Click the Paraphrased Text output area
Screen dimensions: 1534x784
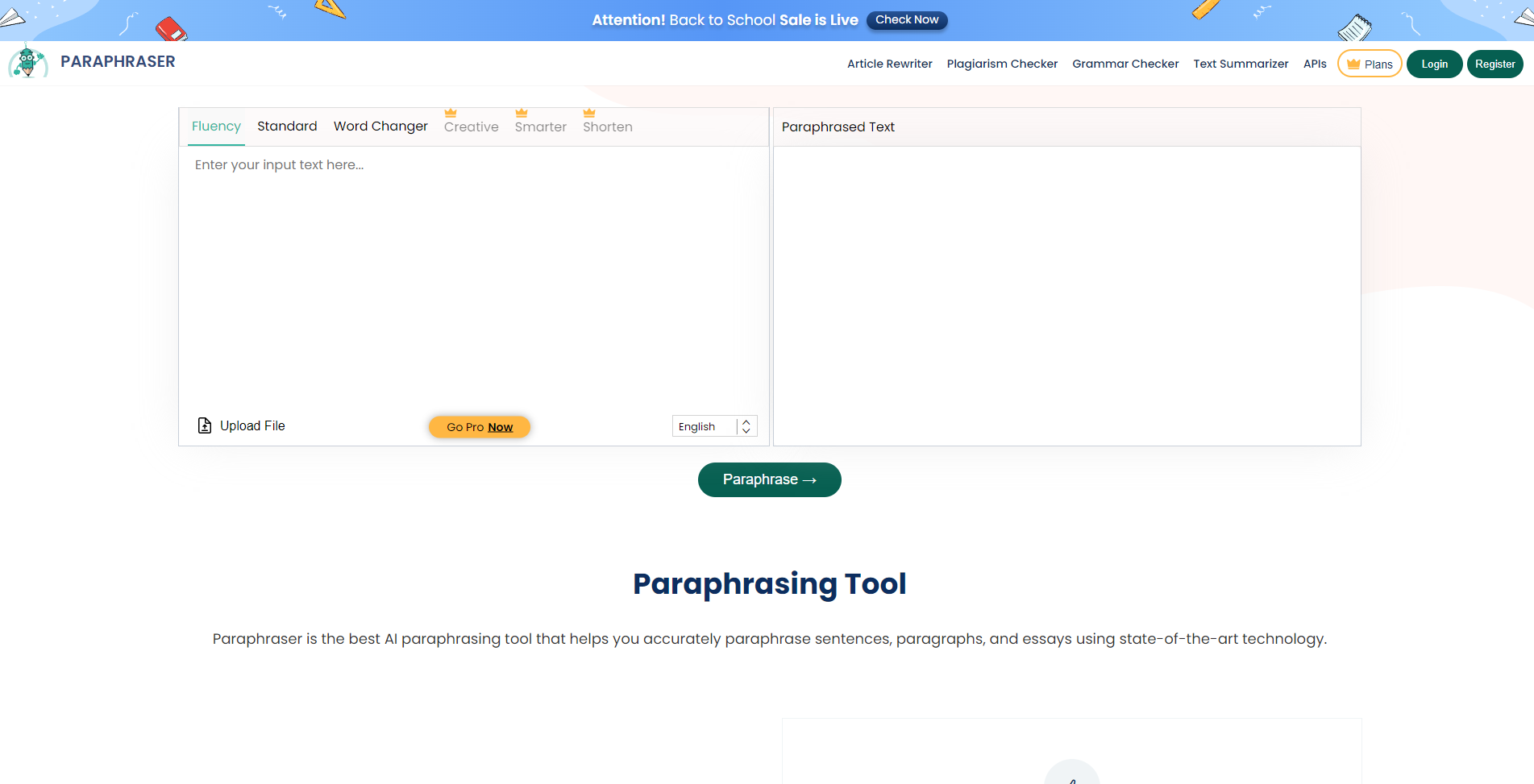tap(1067, 296)
